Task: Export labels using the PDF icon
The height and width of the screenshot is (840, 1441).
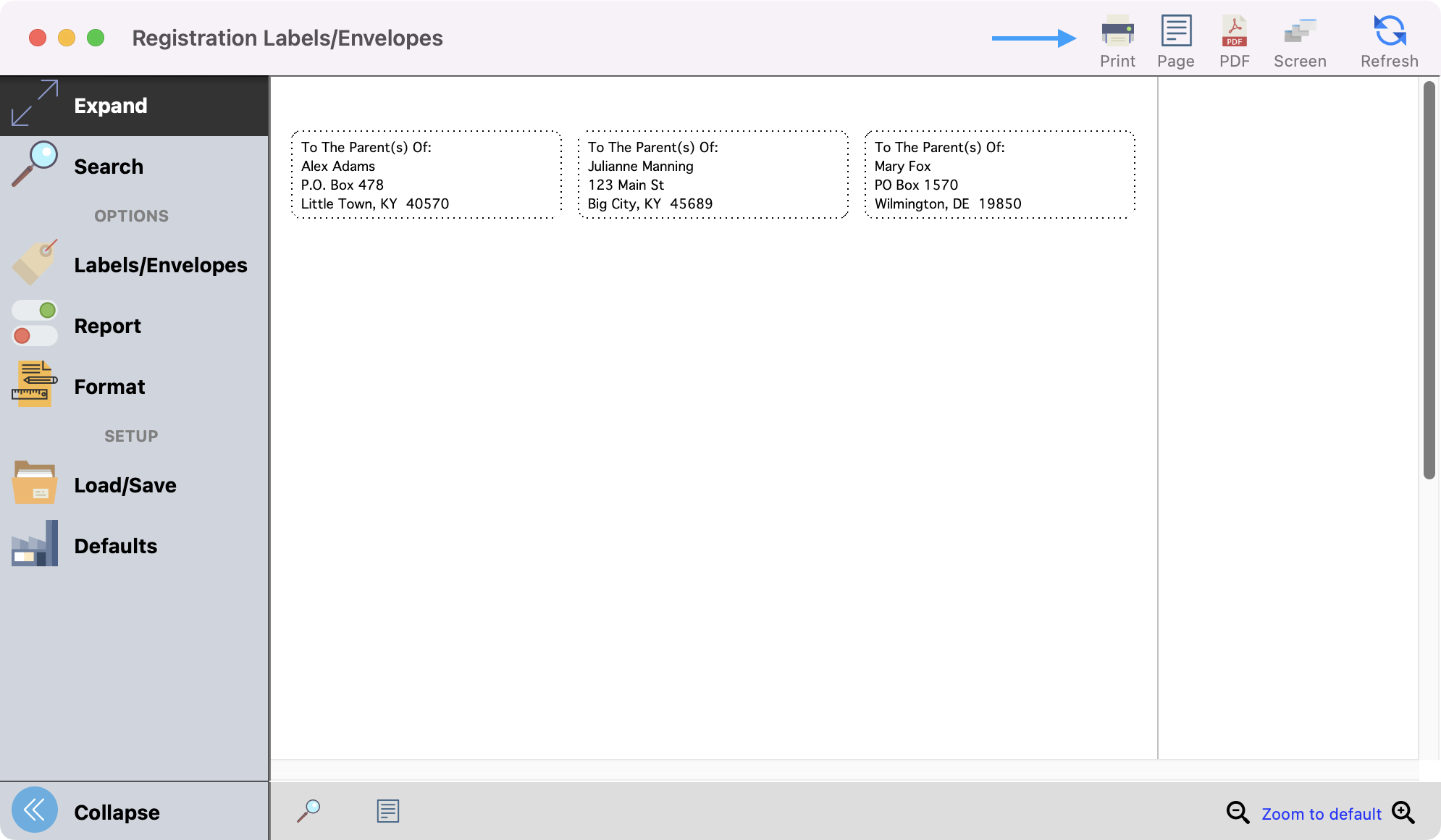Action: click(1234, 33)
